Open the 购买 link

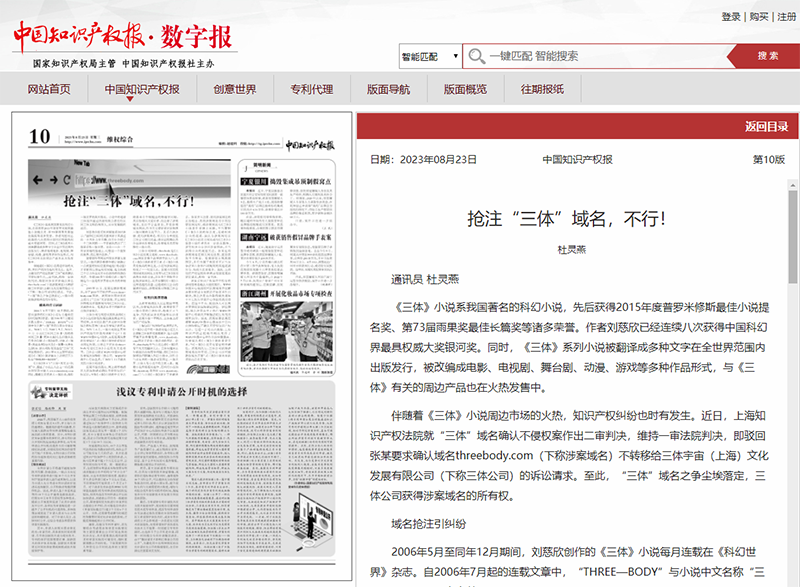(x=759, y=17)
